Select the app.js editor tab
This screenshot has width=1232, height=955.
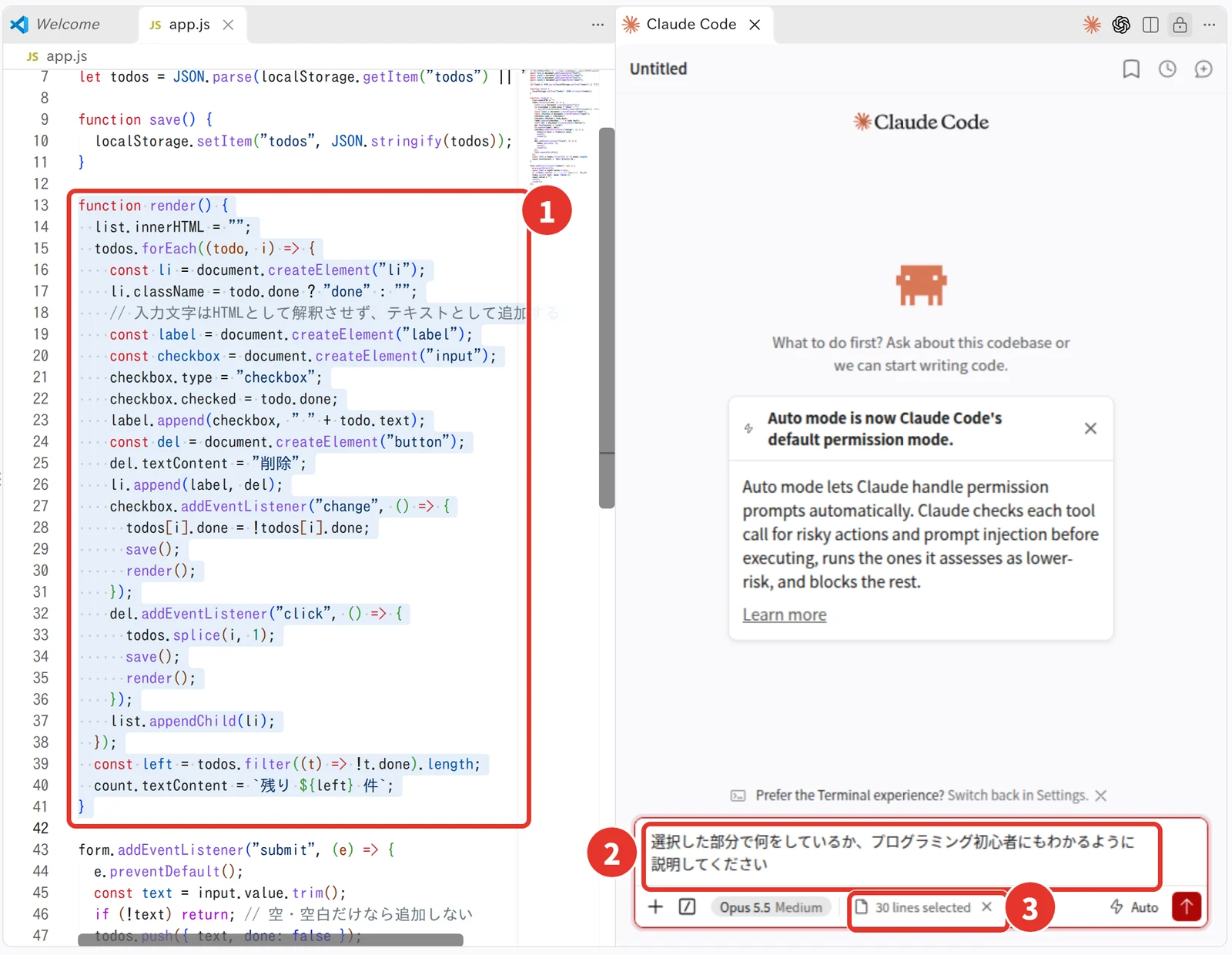(189, 24)
